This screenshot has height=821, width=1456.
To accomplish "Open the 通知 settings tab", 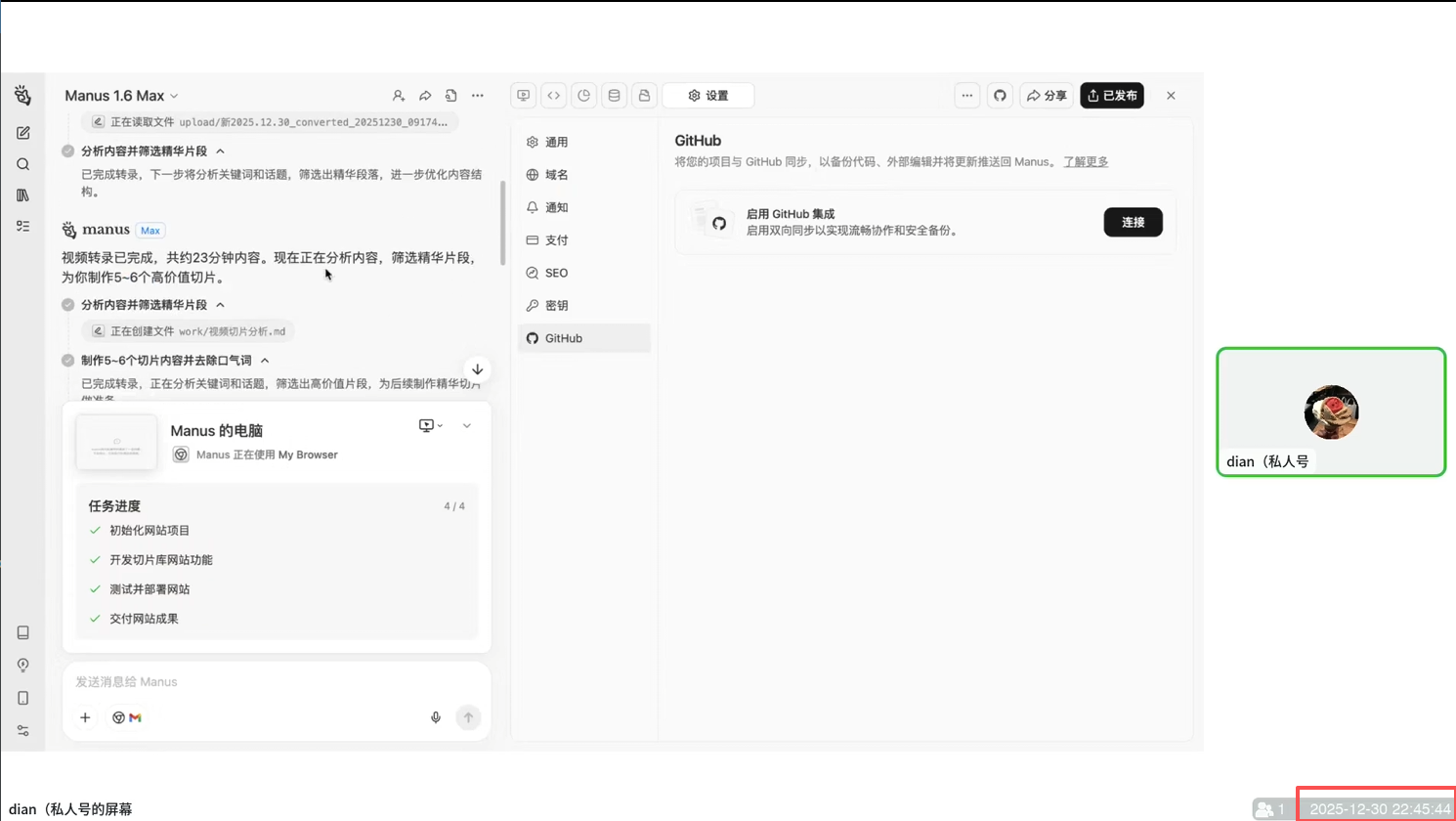I will 556,207.
